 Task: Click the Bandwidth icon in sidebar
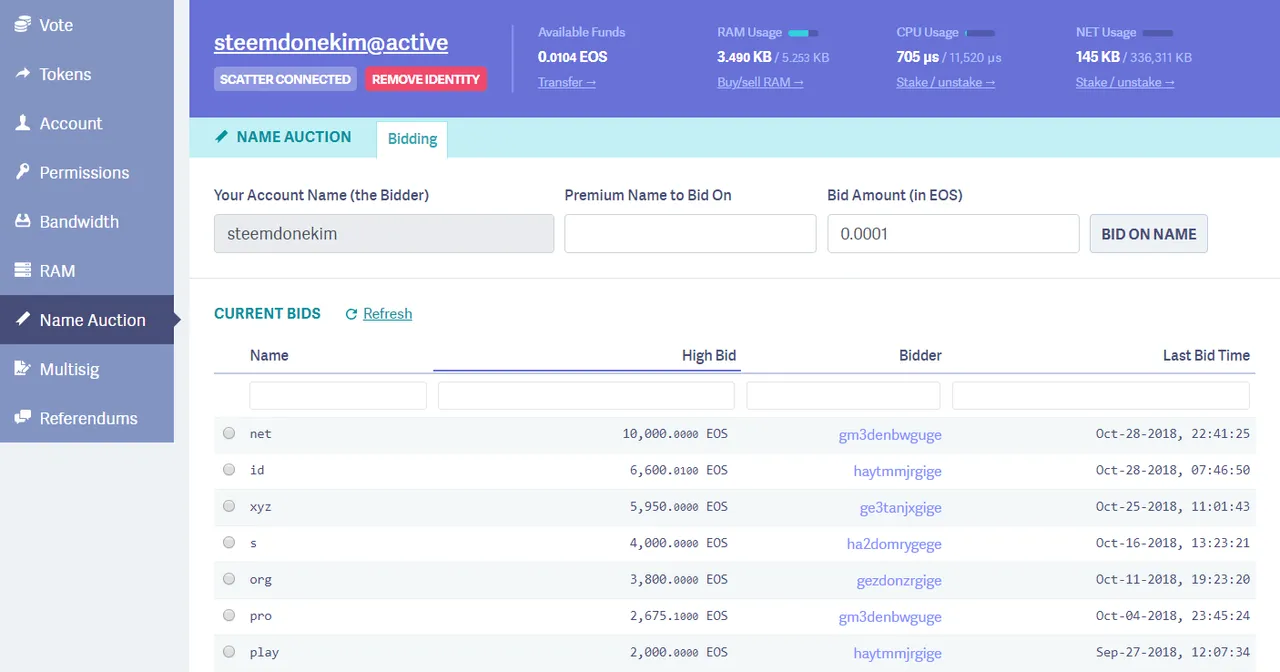(x=22, y=221)
